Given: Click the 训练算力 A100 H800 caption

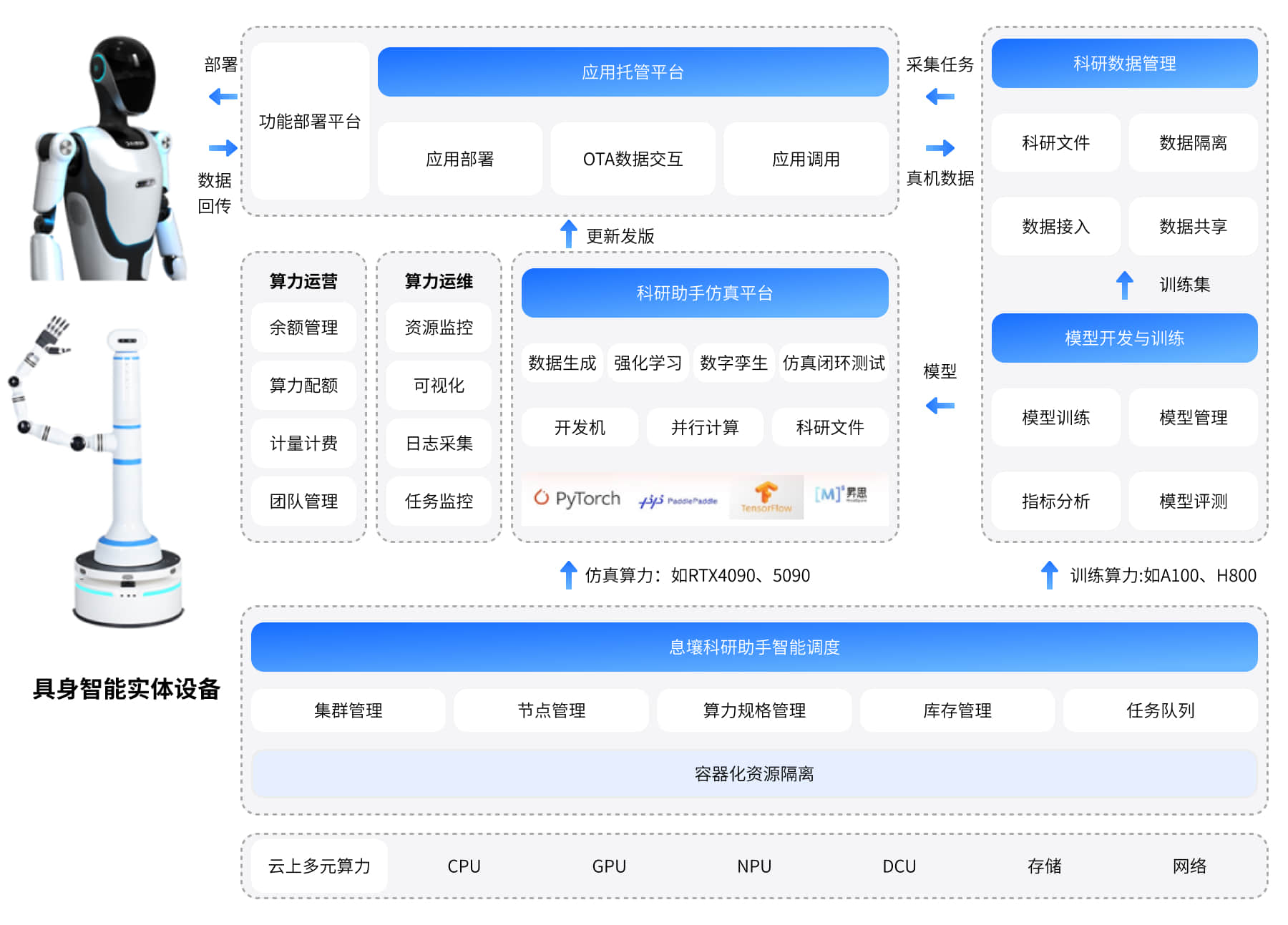Looking at the screenshot, I should [x=1163, y=575].
